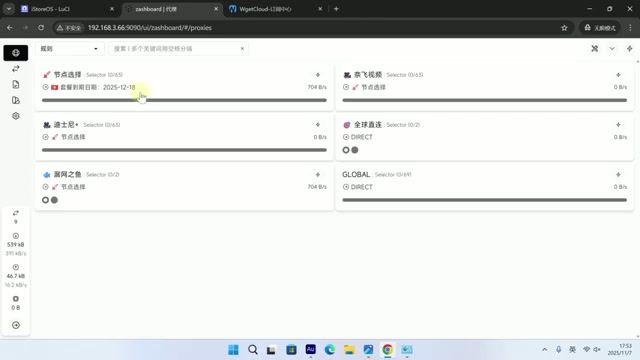Click the connections count in sidebar stats

(16, 217)
